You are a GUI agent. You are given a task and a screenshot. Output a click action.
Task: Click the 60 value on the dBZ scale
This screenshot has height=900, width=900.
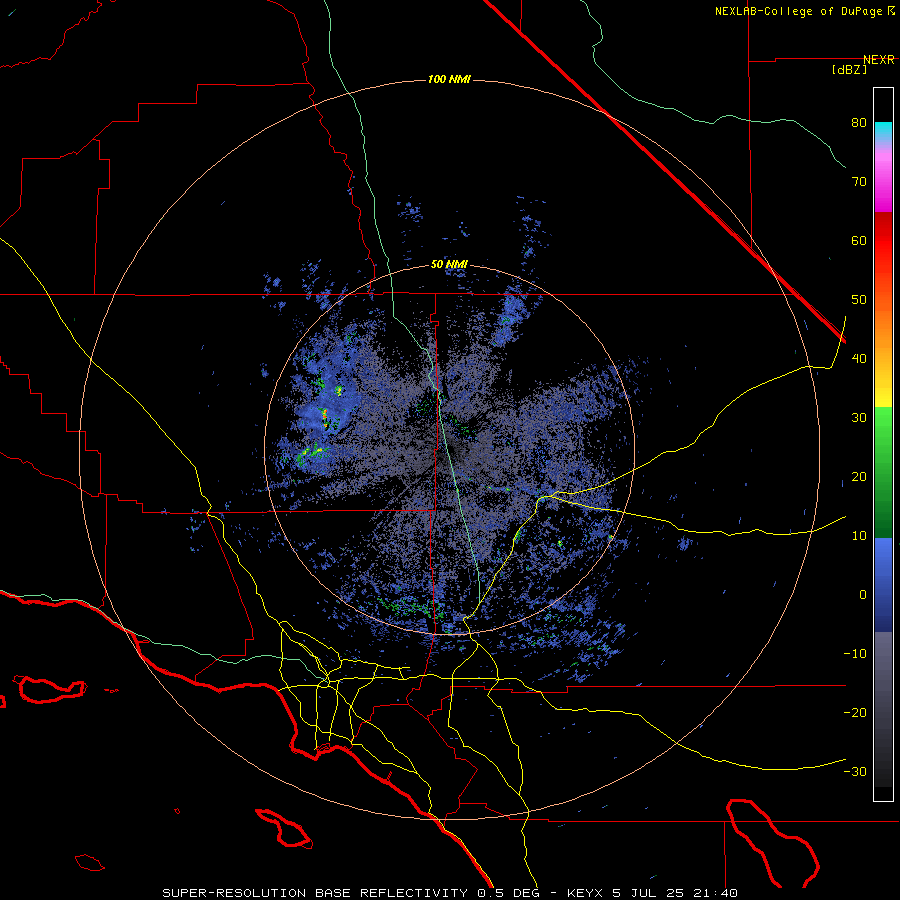[x=859, y=240]
